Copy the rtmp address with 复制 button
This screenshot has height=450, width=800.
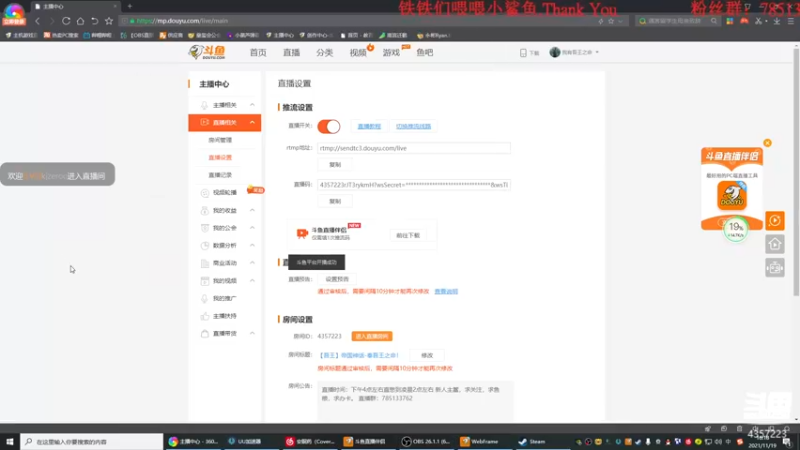[335, 164]
